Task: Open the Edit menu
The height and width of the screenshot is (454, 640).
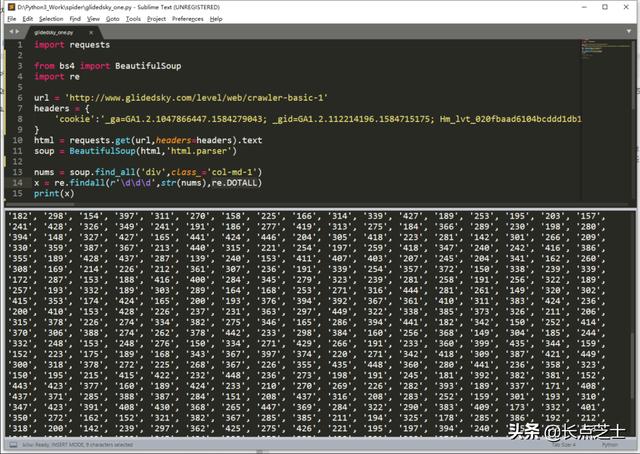Action: click(27, 19)
